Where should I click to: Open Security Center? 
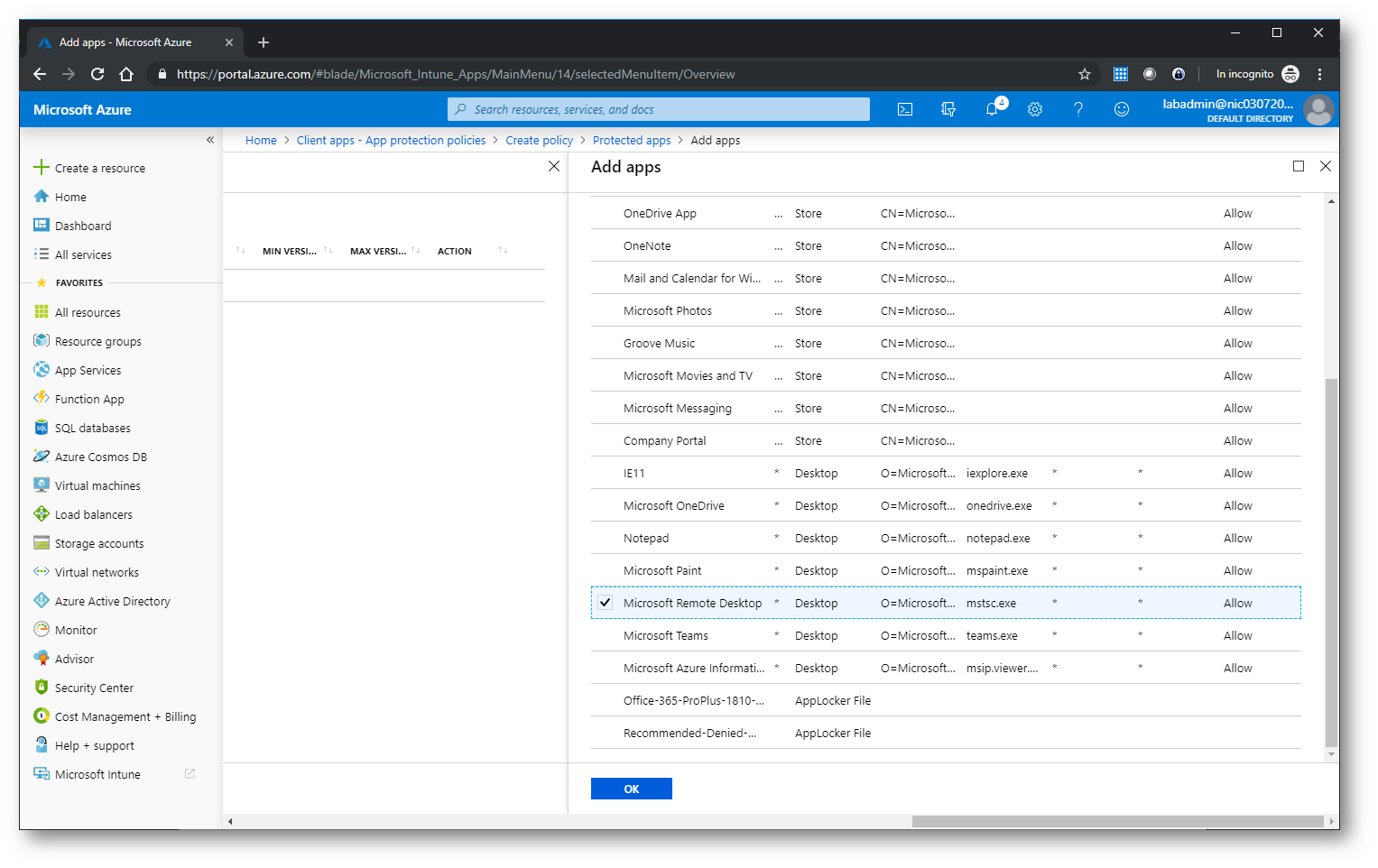(x=94, y=688)
